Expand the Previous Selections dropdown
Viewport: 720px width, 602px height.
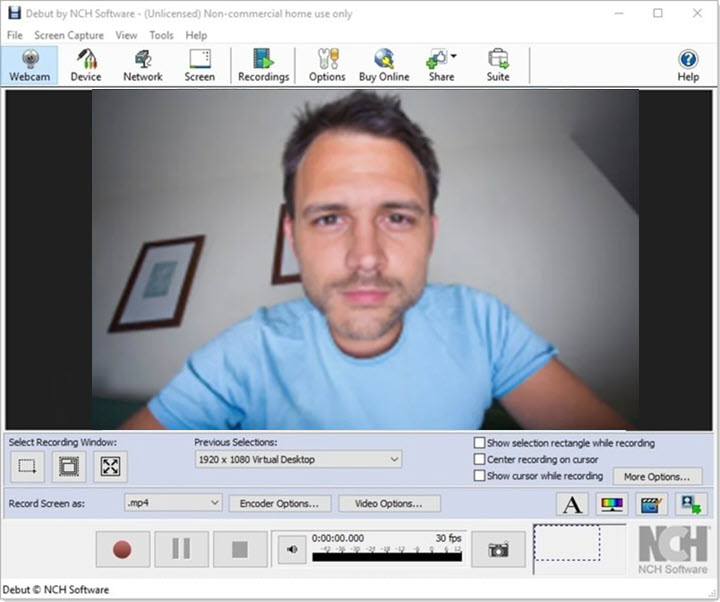click(392, 460)
